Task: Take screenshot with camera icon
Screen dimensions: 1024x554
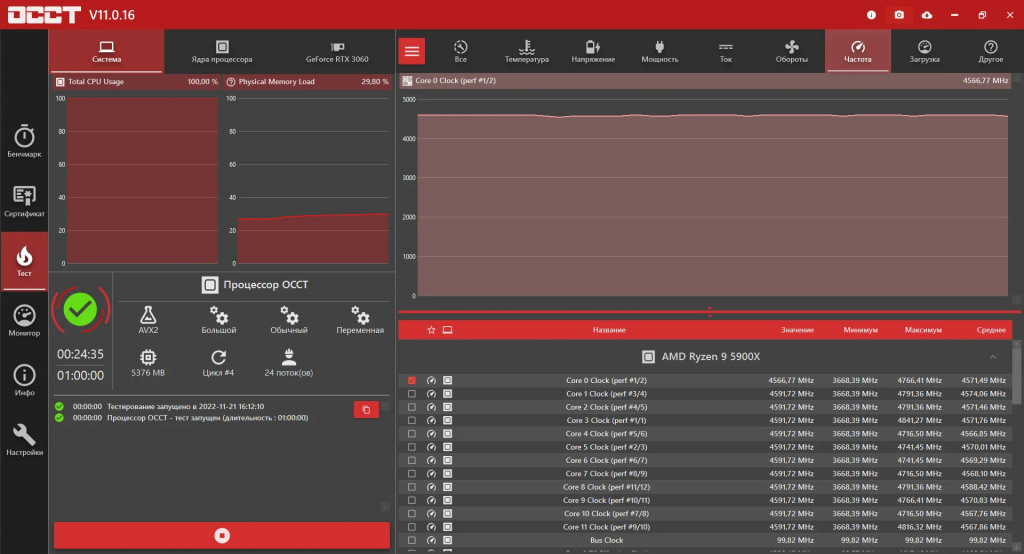Action: (899, 14)
